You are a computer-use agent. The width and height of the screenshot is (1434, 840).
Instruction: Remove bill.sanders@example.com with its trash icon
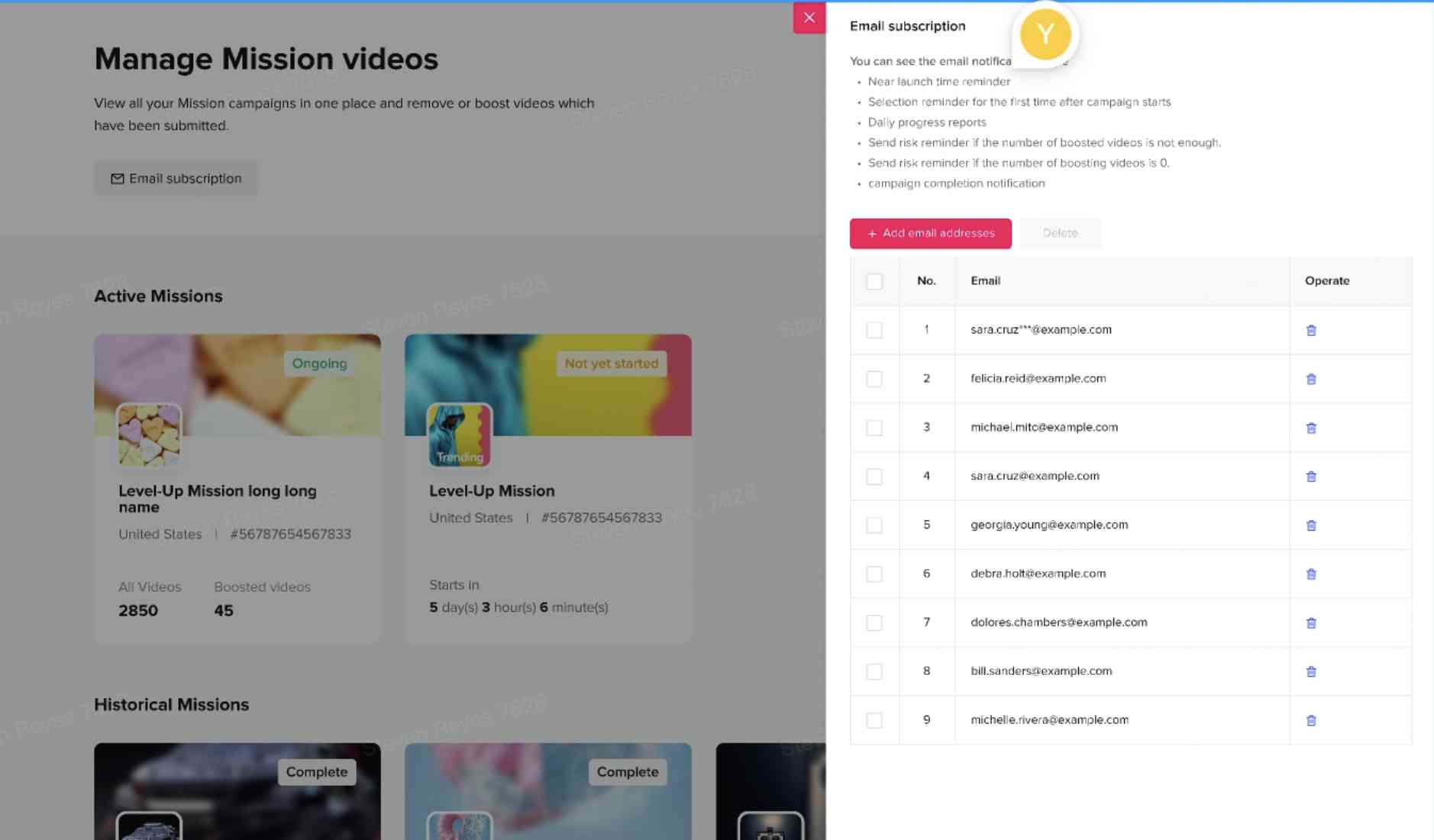point(1311,672)
